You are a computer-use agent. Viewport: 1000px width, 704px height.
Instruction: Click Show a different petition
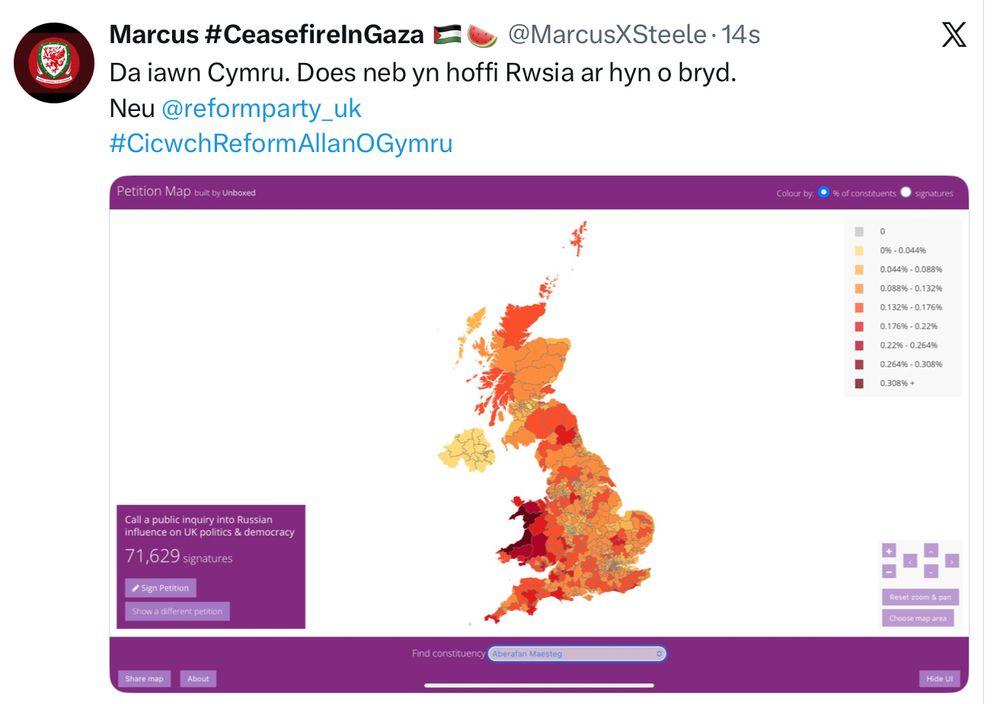coord(178,611)
